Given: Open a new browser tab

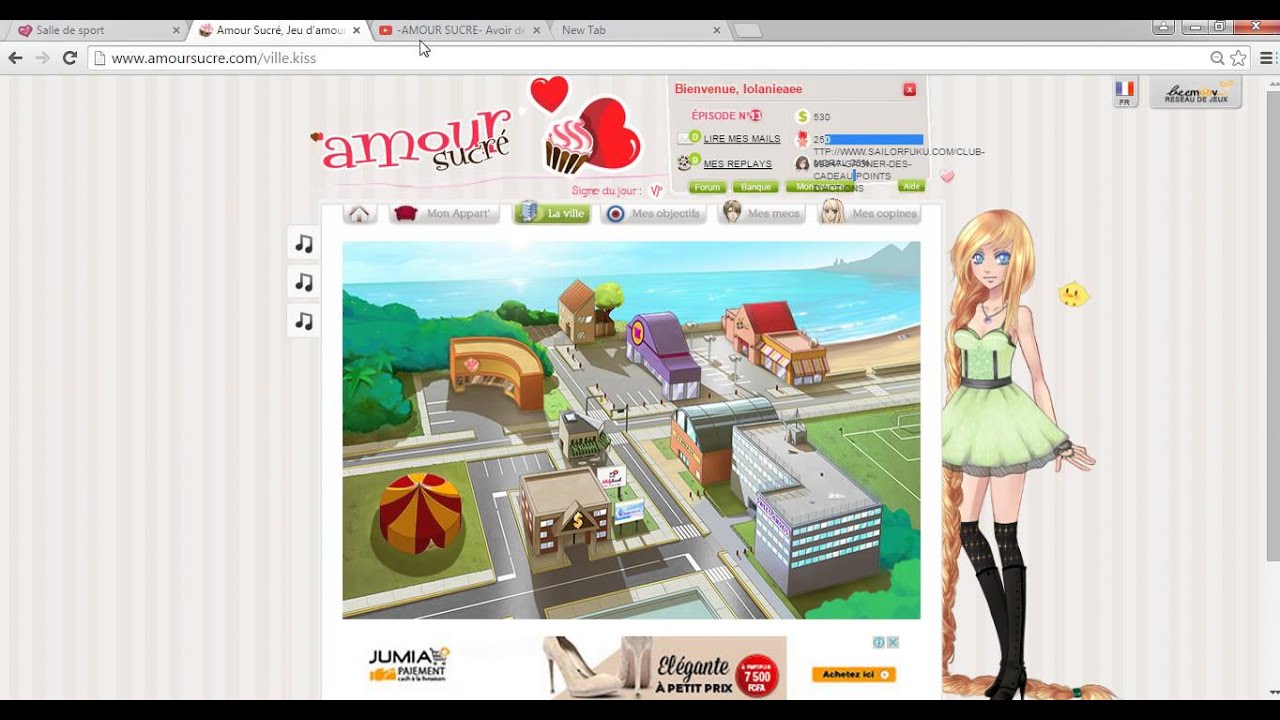Looking at the screenshot, I should (x=748, y=31).
